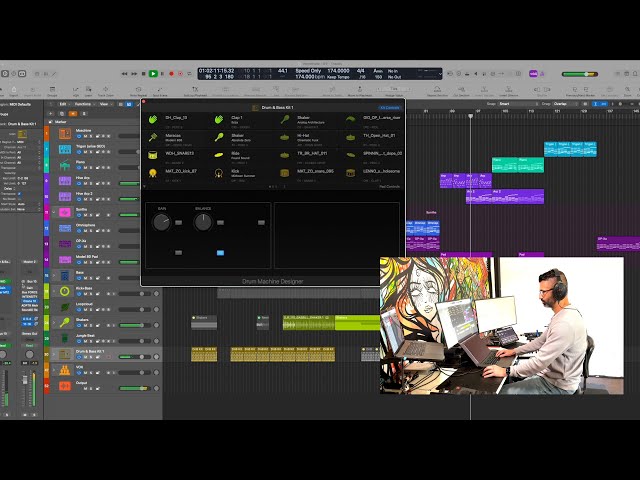
Task: Select the MKT_ZO_snare_095 pad
Action: coord(309,174)
